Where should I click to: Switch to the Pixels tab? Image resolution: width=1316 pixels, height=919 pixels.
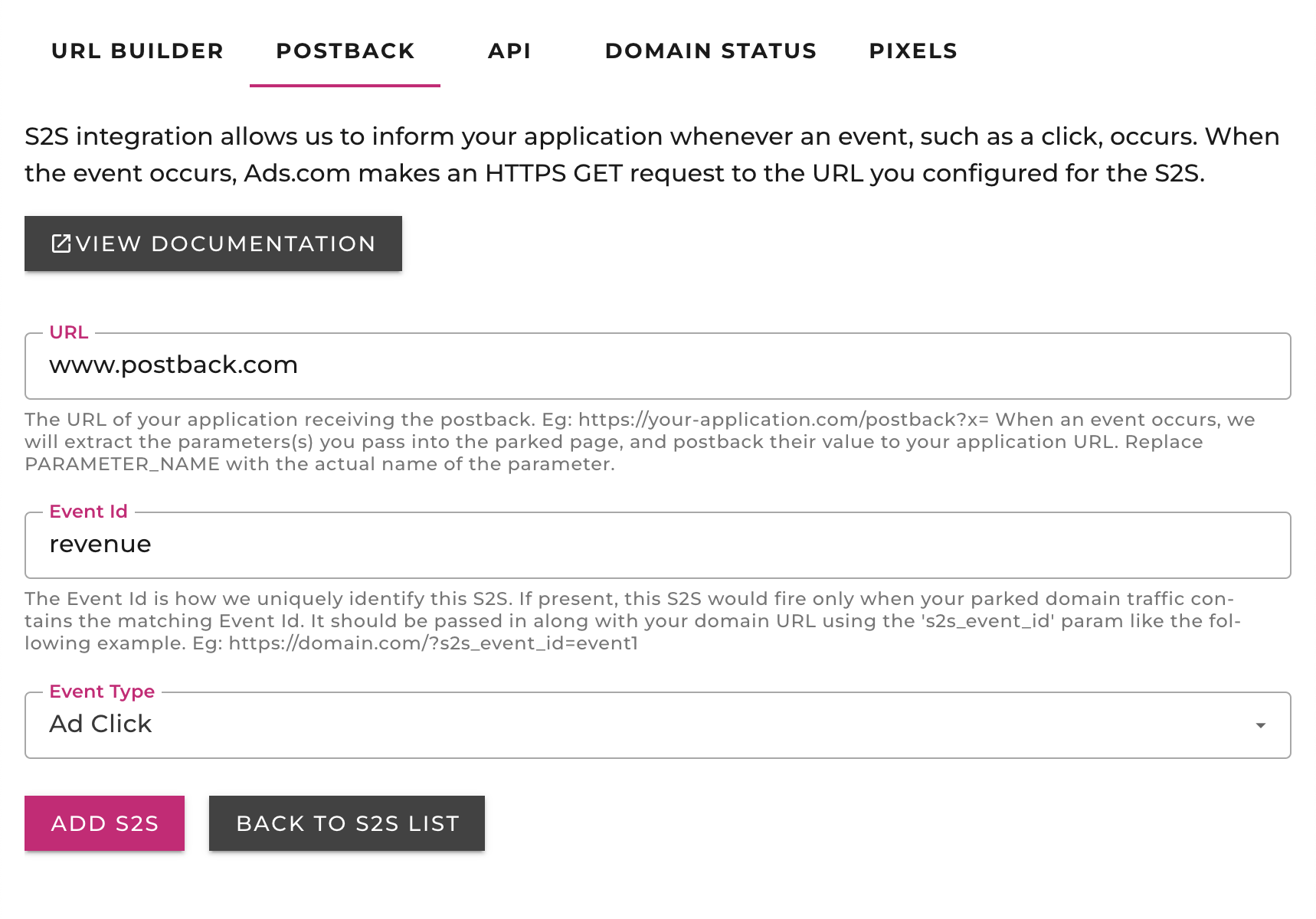912,51
